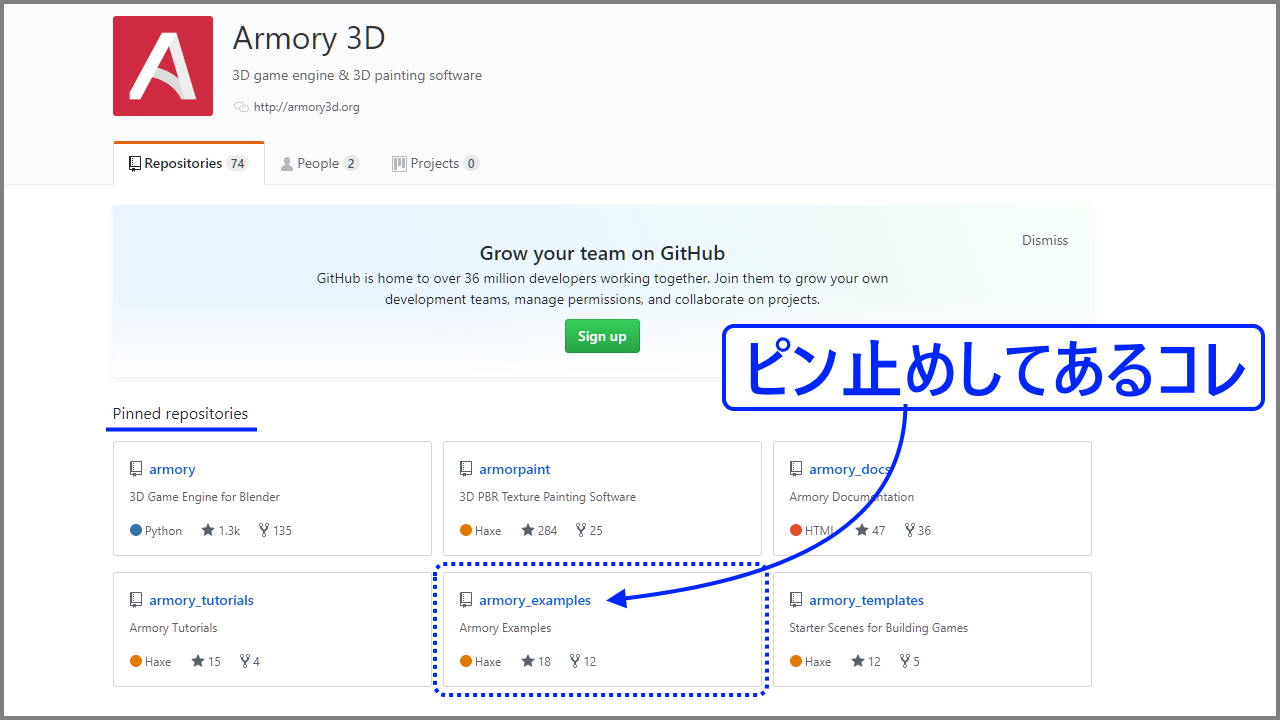Open the armory_tutorials repository

click(x=201, y=600)
